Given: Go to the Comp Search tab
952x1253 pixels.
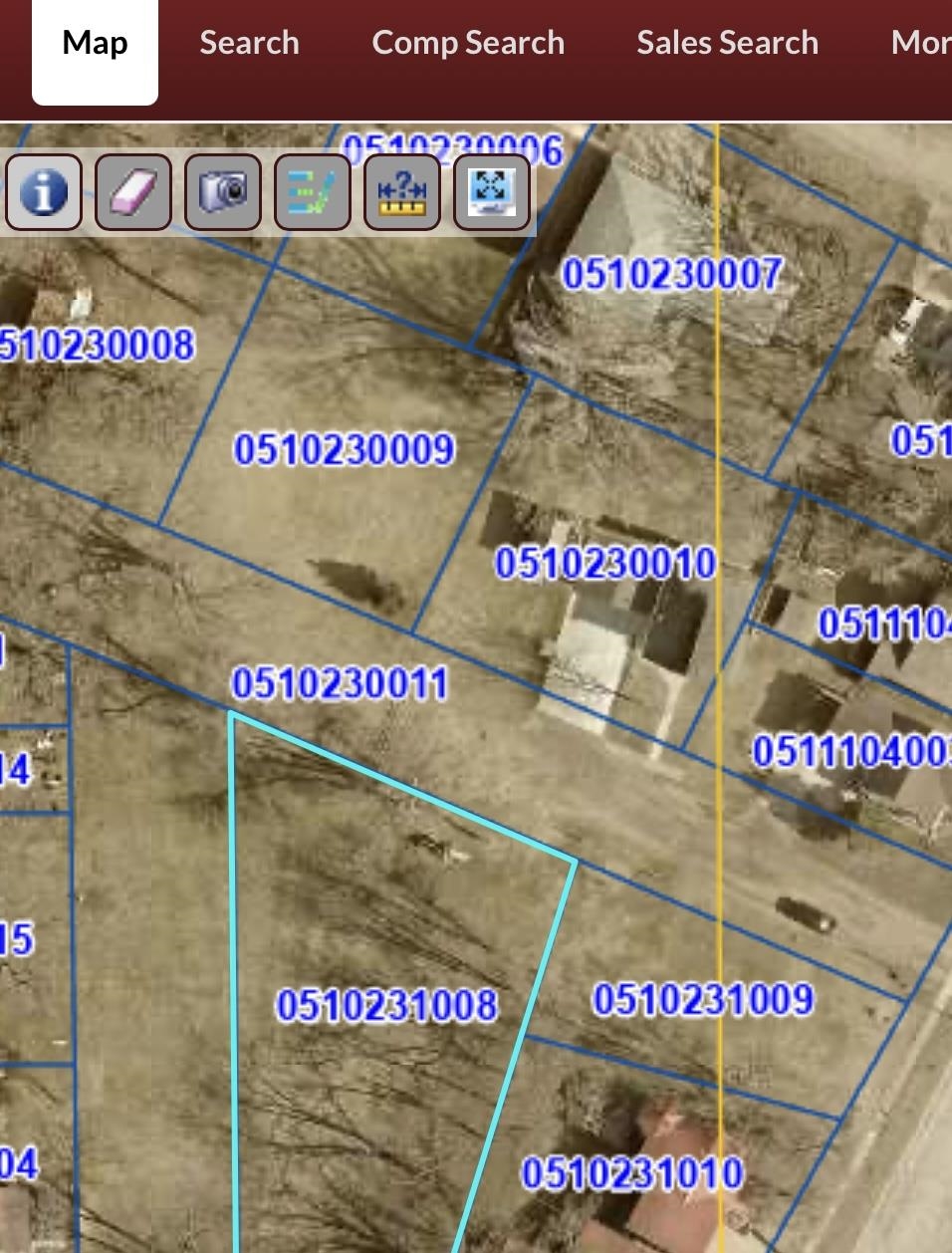Looking at the screenshot, I should coord(468,44).
